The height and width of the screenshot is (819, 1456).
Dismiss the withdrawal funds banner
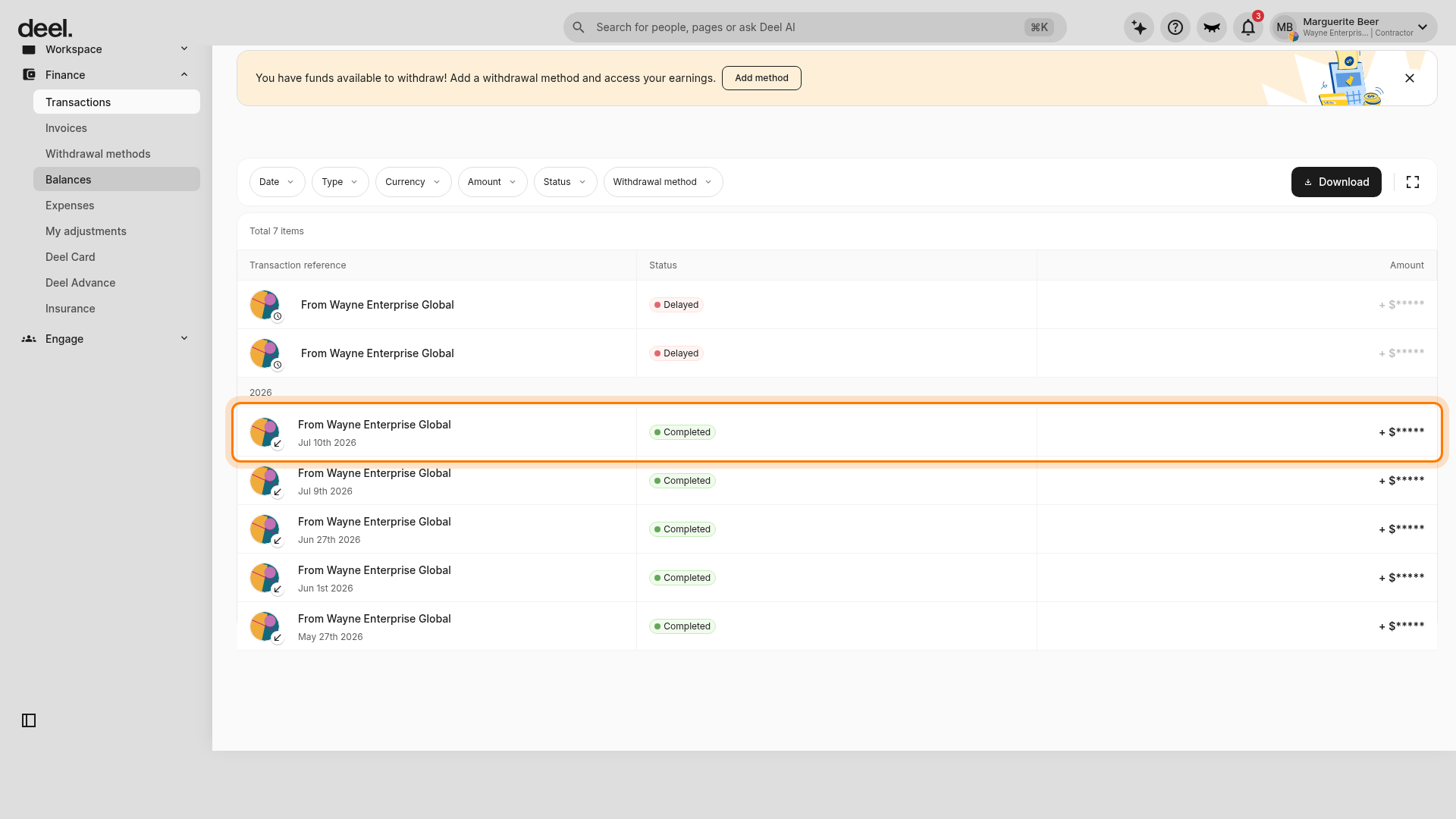(1410, 78)
